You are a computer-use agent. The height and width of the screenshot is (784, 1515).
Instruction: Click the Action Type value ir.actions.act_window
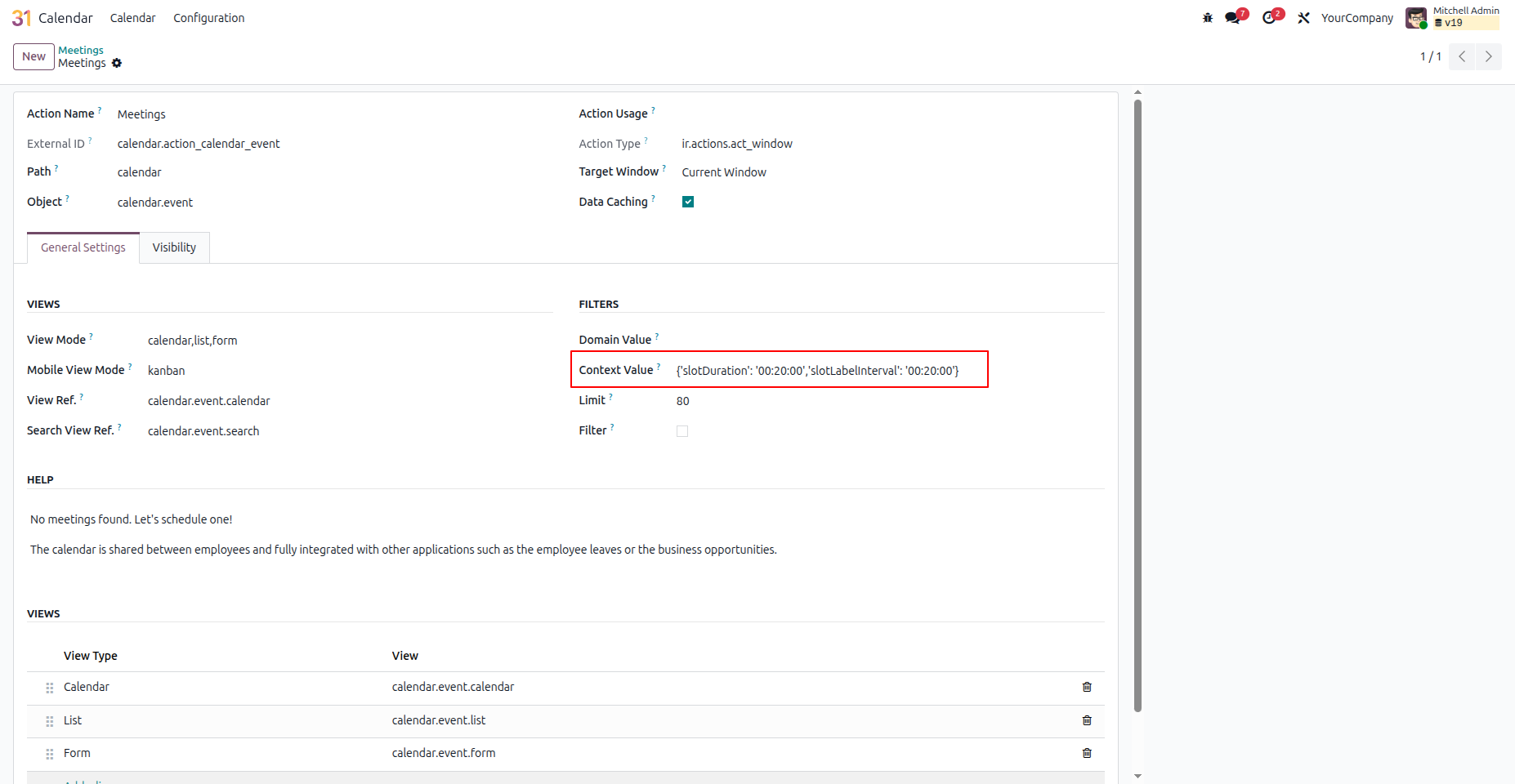coord(737,144)
